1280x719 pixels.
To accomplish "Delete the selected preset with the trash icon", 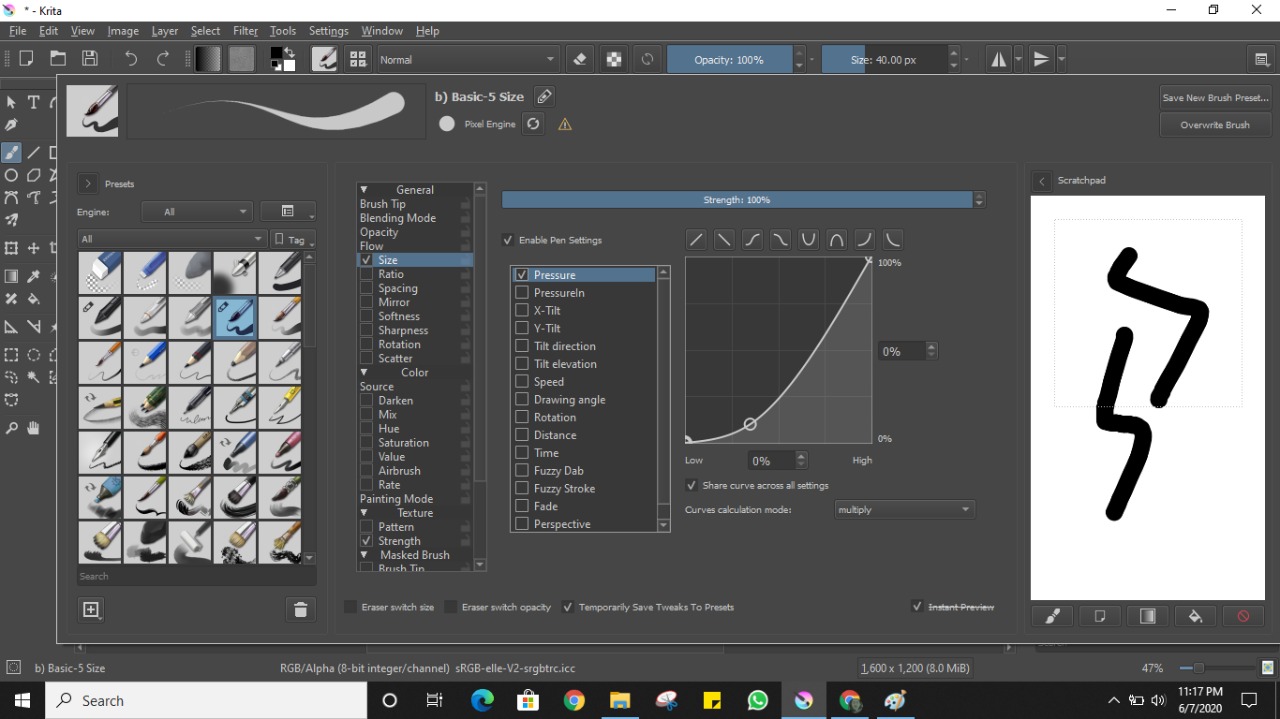I will coord(299,609).
